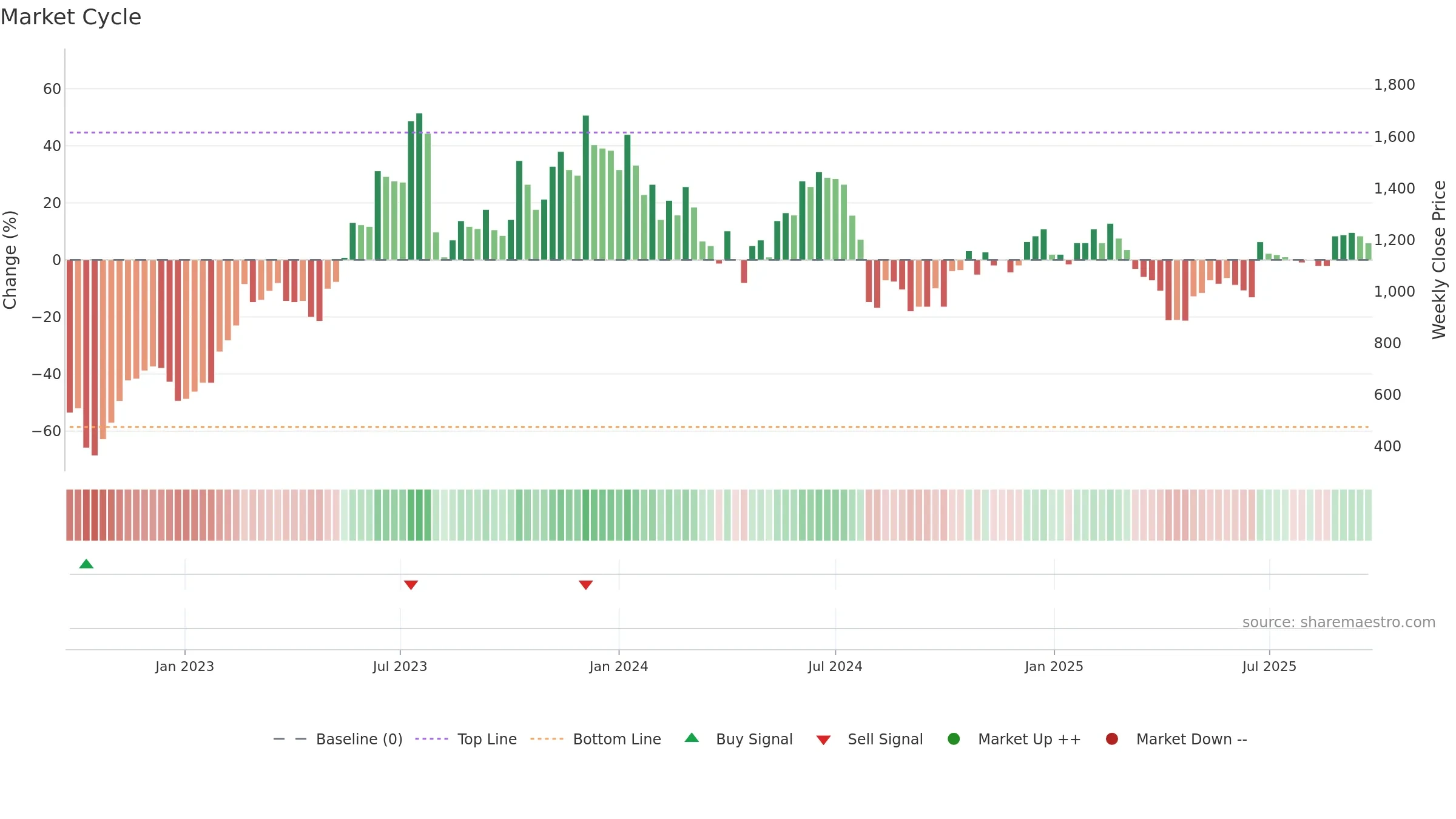The width and height of the screenshot is (1456, 819).
Task: Click the green Buy Signal triangle marker
Action: pyautogui.click(x=86, y=564)
